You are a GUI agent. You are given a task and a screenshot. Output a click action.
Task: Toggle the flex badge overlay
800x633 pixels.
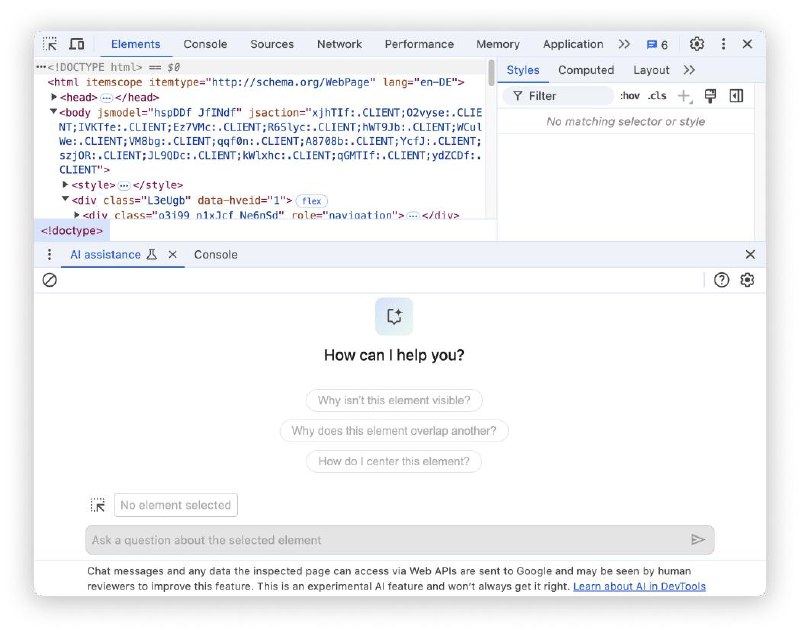[x=312, y=201]
